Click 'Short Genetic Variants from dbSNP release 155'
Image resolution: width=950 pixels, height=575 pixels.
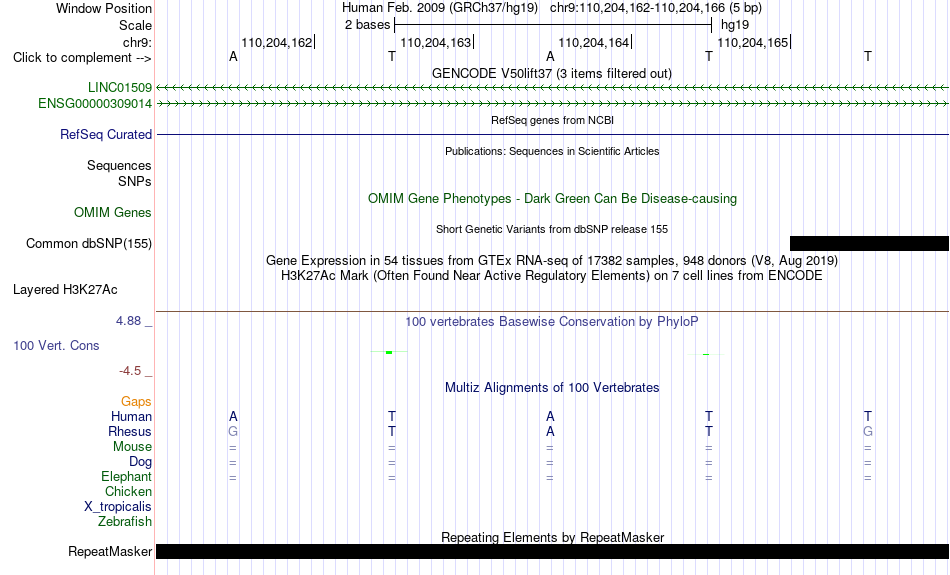[552, 230]
